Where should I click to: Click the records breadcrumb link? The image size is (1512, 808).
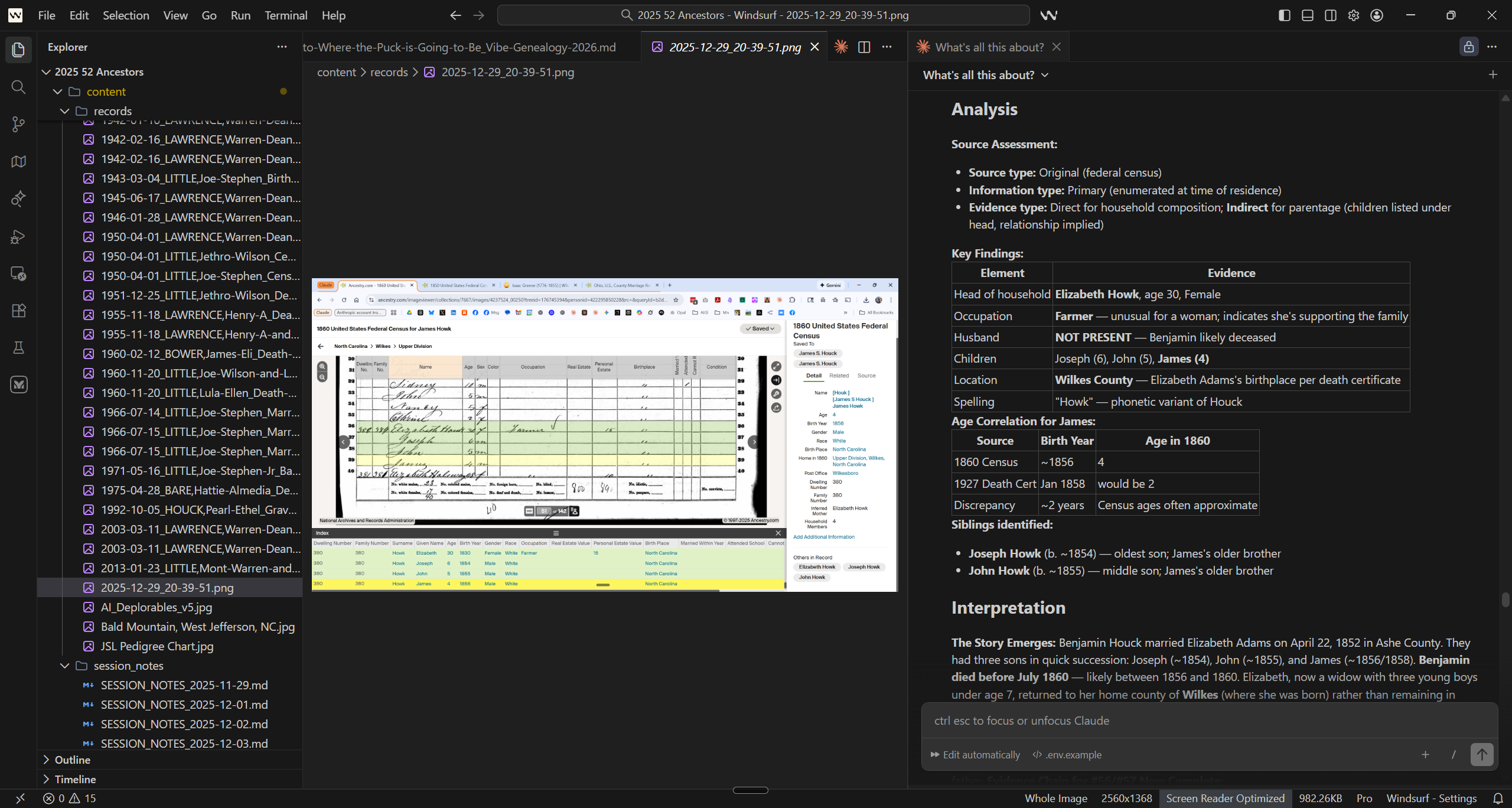[389, 72]
